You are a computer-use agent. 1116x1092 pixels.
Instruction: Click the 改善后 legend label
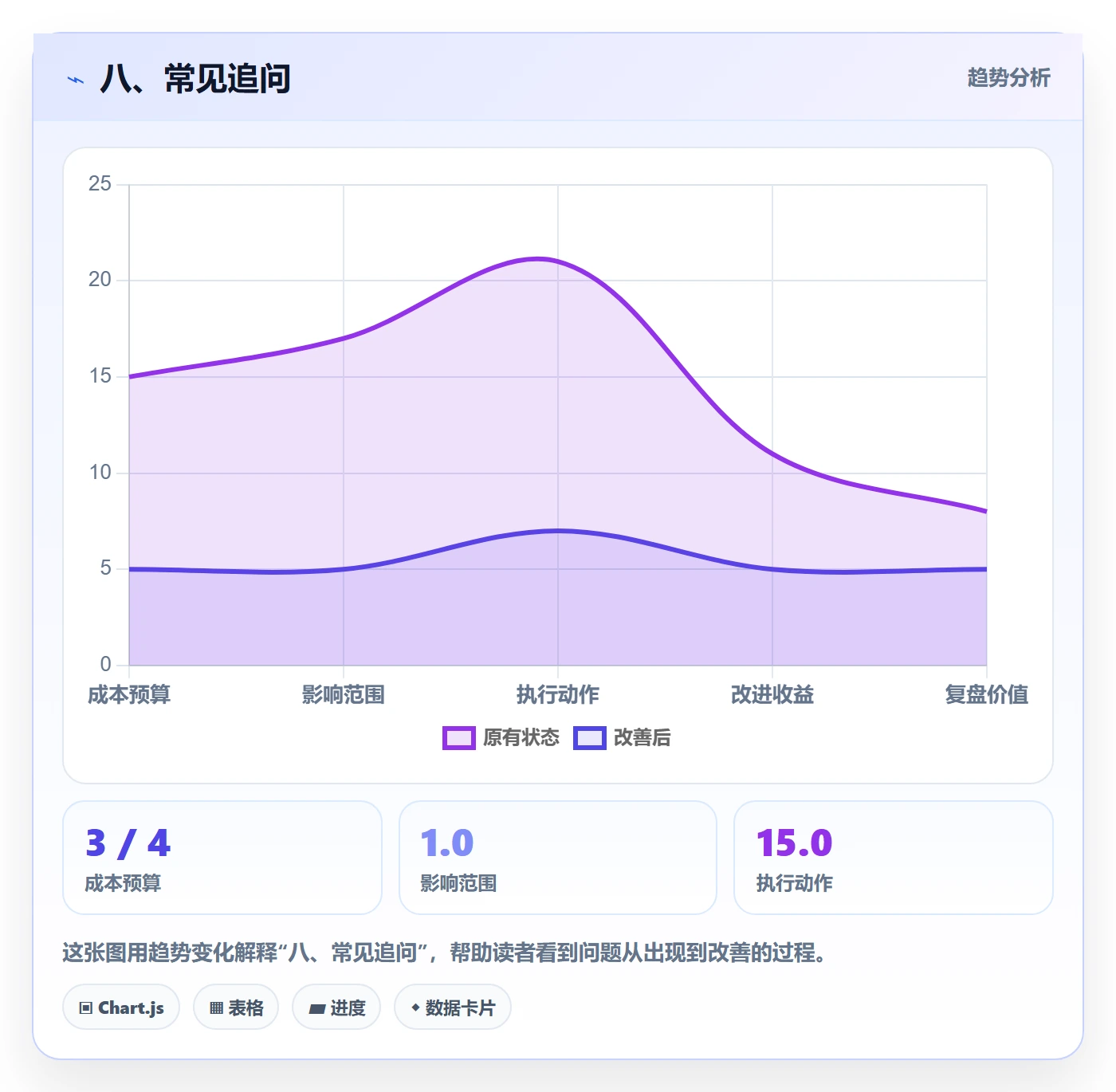pos(642,738)
